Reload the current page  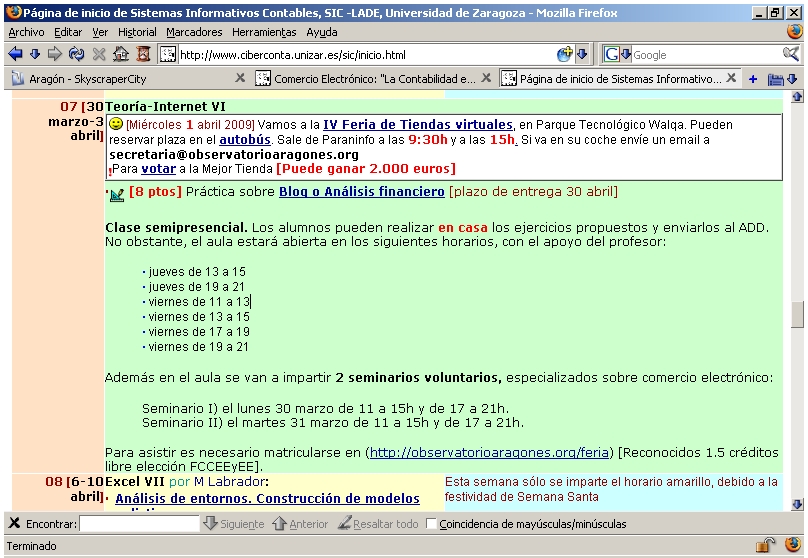77,54
